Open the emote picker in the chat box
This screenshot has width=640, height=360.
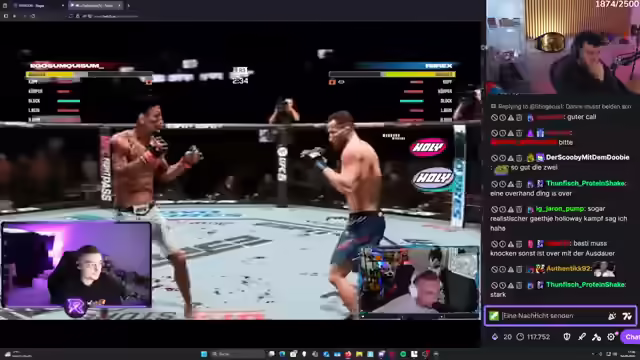[x=612, y=316]
